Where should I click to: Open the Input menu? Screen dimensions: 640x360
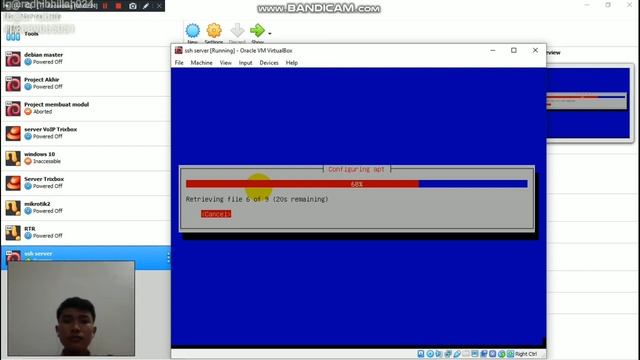pyautogui.click(x=245, y=63)
